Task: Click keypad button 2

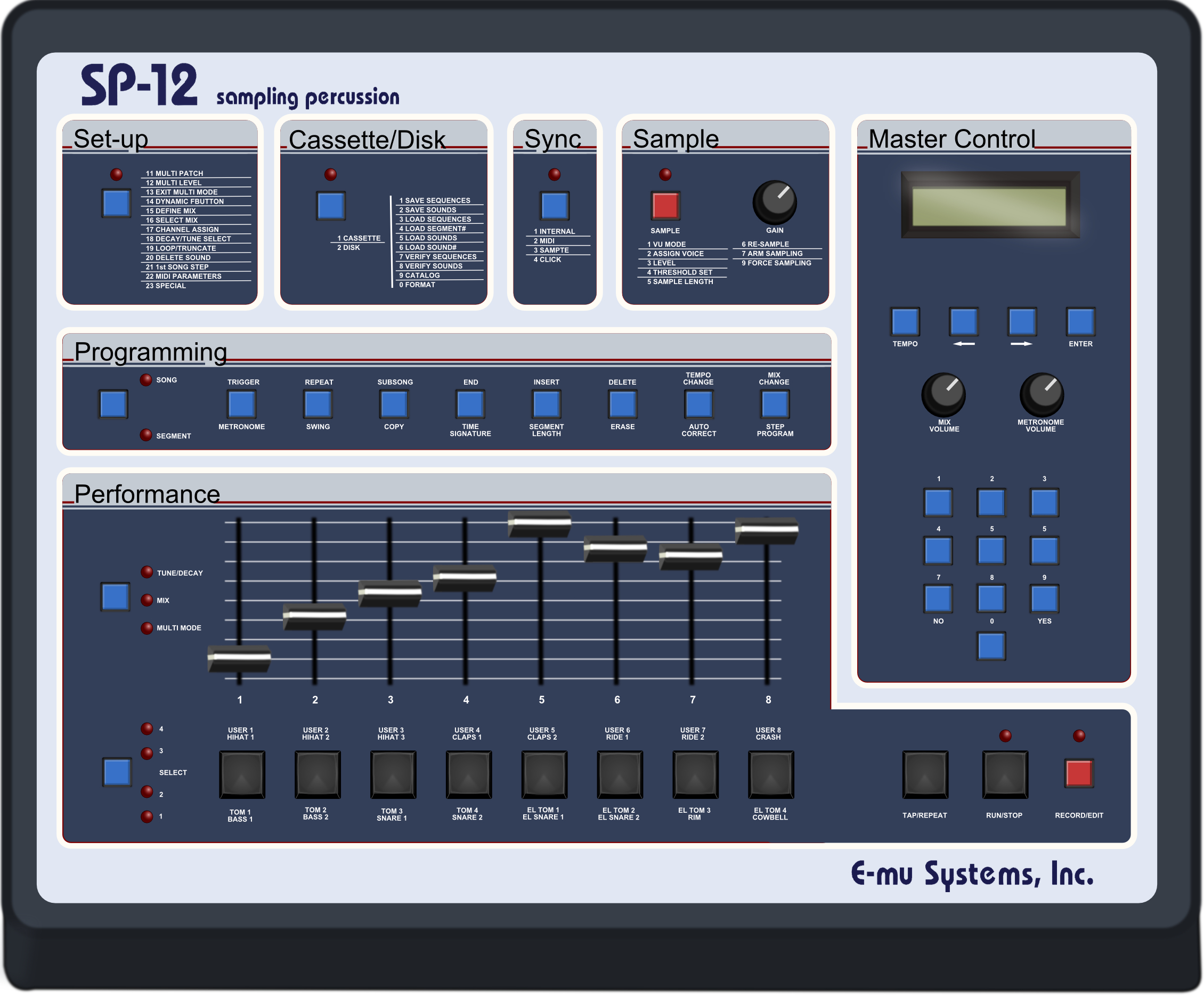Action: 991,502
